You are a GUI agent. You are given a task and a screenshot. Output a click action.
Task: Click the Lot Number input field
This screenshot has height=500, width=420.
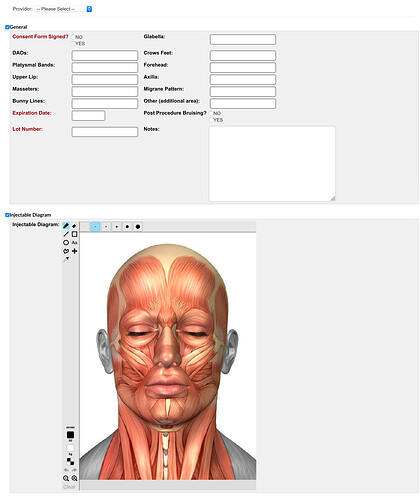pyautogui.click(x=105, y=132)
